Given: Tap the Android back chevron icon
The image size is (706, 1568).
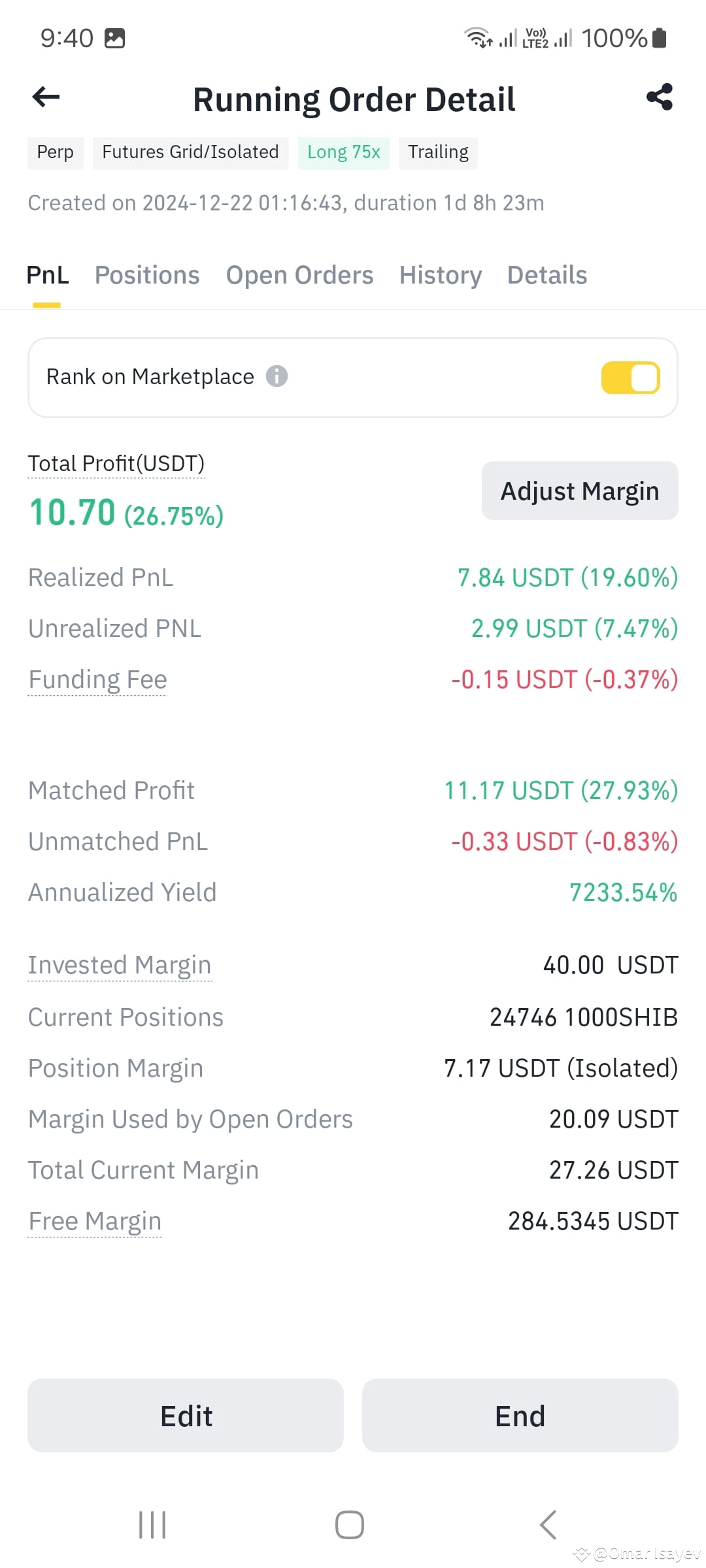Looking at the screenshot, I should pos(548,1525).
